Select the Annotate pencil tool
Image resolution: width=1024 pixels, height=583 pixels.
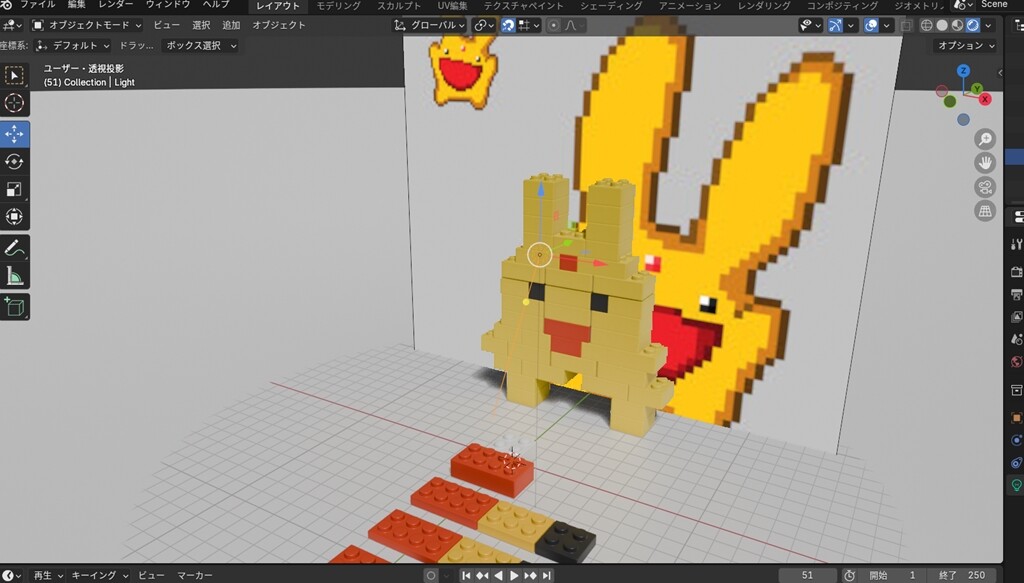coord(14,248)
